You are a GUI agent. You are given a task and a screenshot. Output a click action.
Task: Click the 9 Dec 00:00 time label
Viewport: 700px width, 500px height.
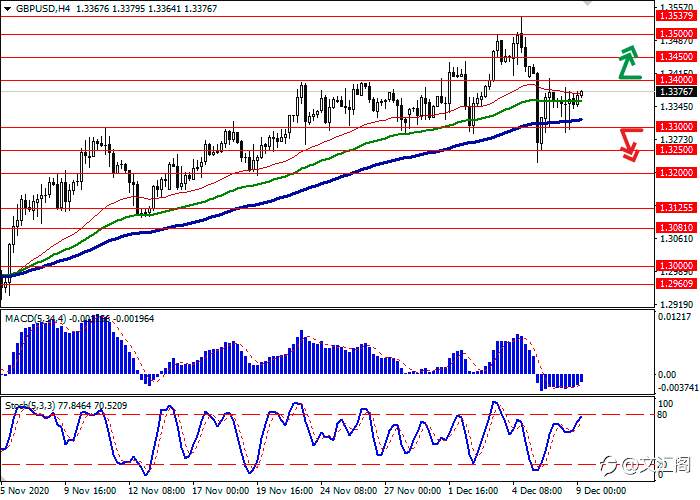point(601,491)
